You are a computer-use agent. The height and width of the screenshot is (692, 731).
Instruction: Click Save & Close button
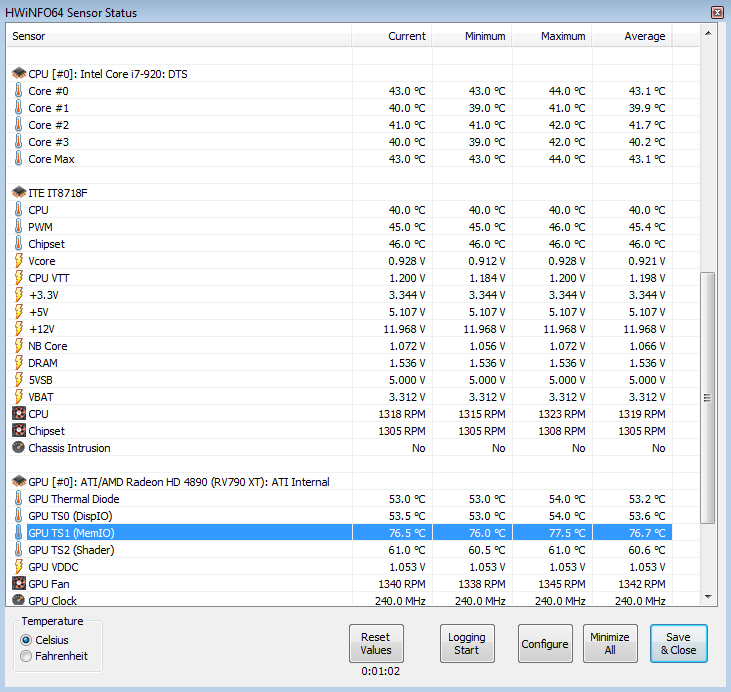(x=679, y=644)
